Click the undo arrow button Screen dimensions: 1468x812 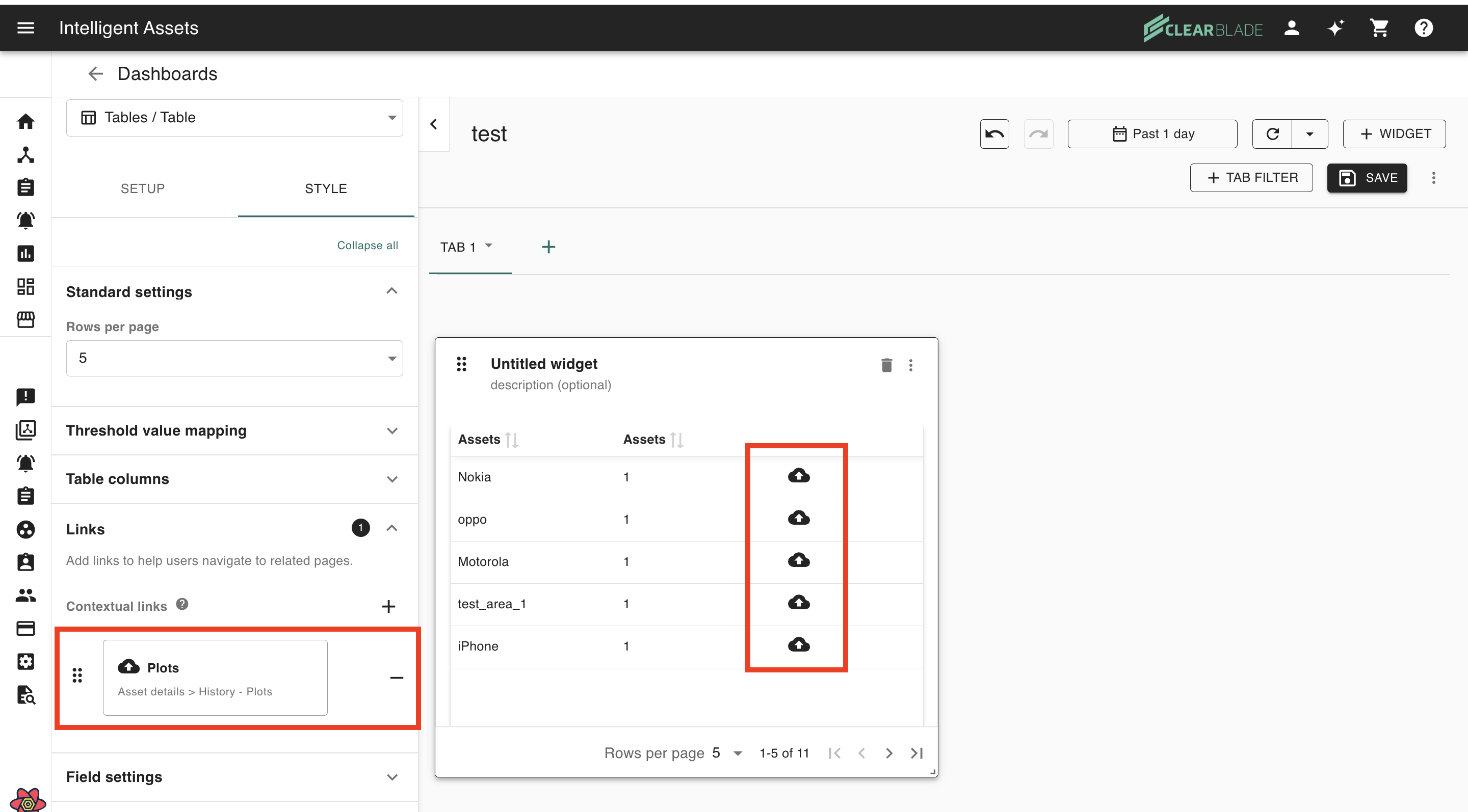994,134
